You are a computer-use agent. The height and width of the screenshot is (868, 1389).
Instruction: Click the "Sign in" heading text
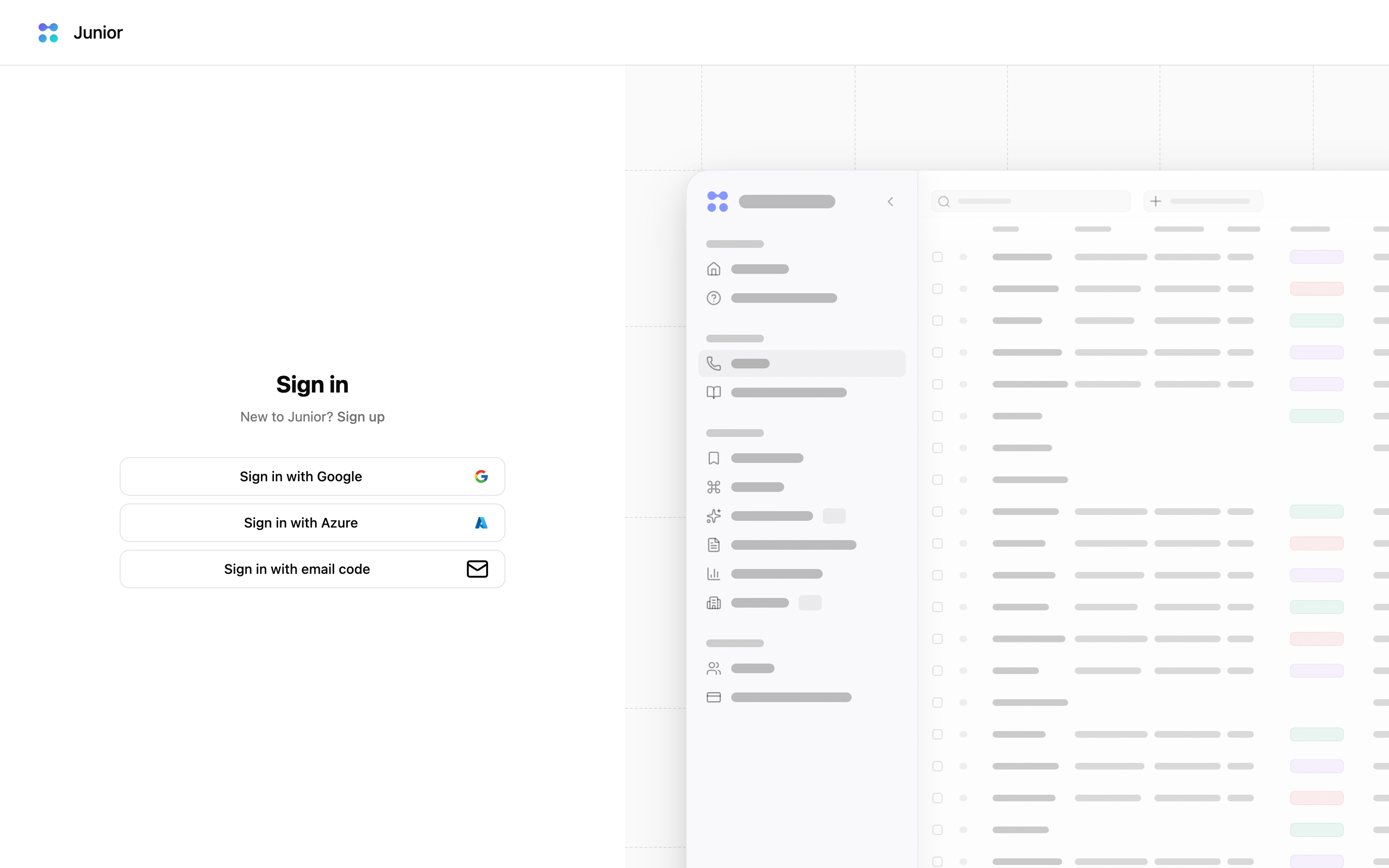point(312,385)
